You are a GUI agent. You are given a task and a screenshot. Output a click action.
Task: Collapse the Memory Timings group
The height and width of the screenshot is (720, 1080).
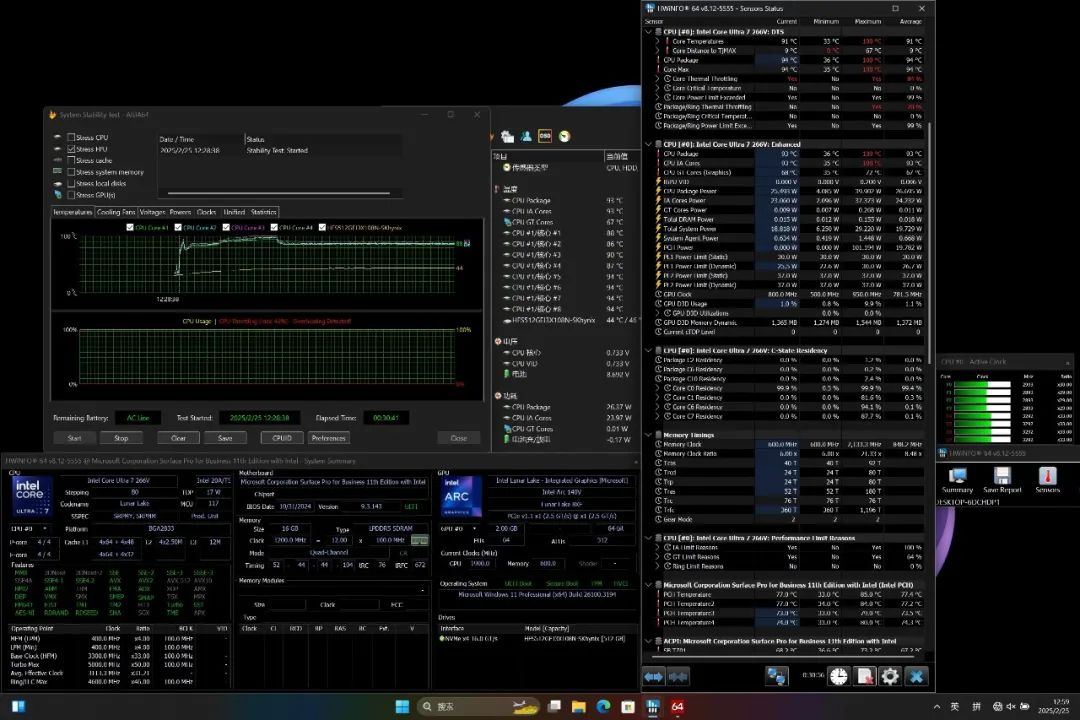(648, 435)
